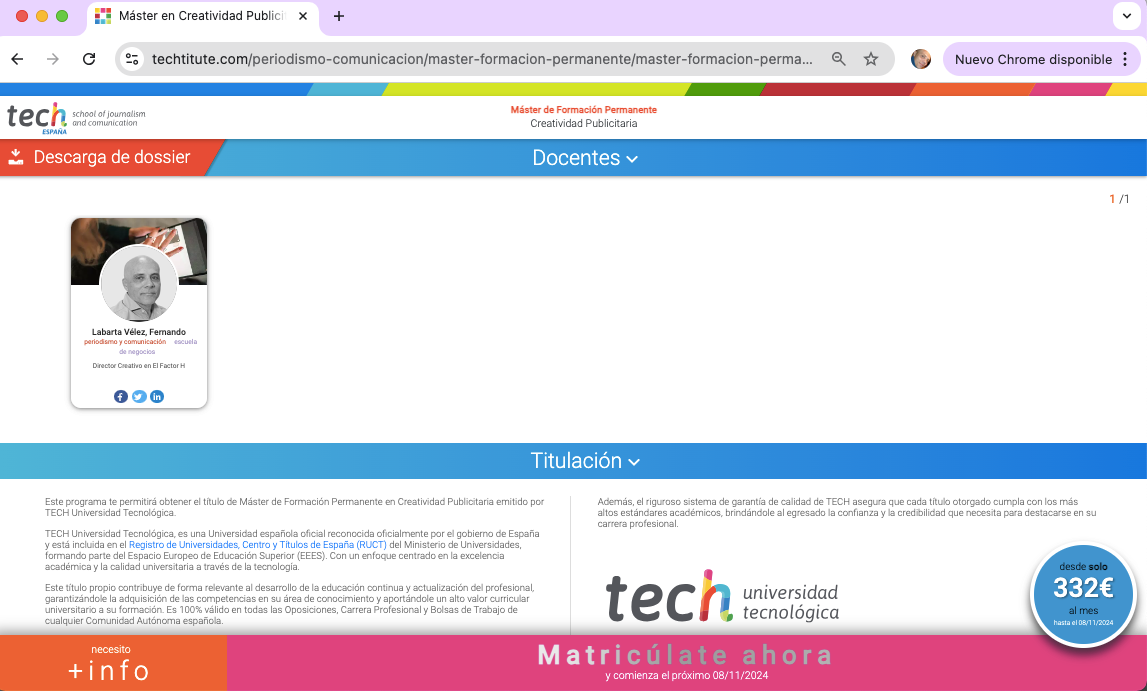Go back to the previous page
The image size is (1147, 691).
(x=18, y=59)
